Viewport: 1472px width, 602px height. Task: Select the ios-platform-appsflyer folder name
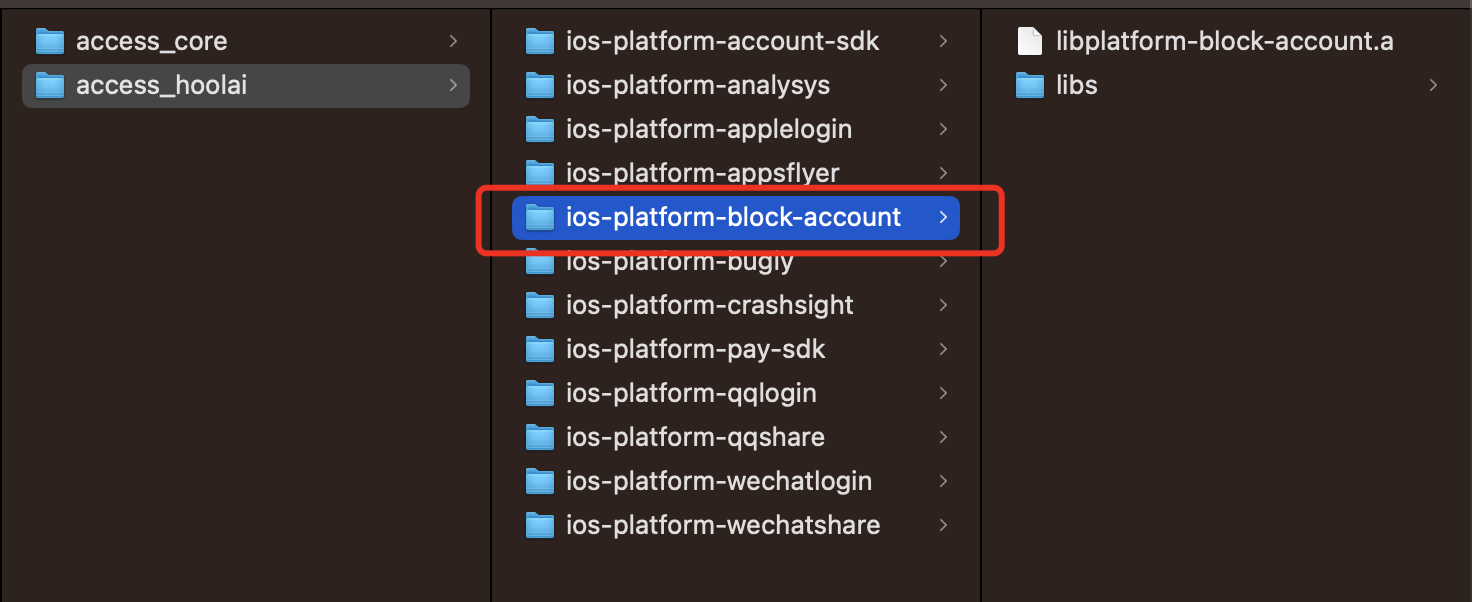(x=702, y=173)
